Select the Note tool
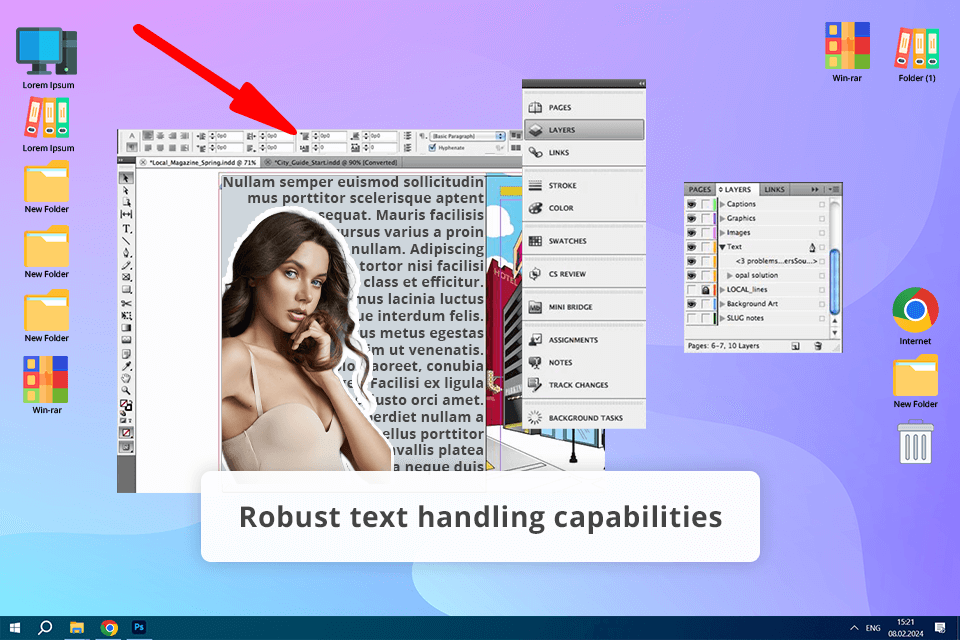960x640 pixels. pos(126,354)
